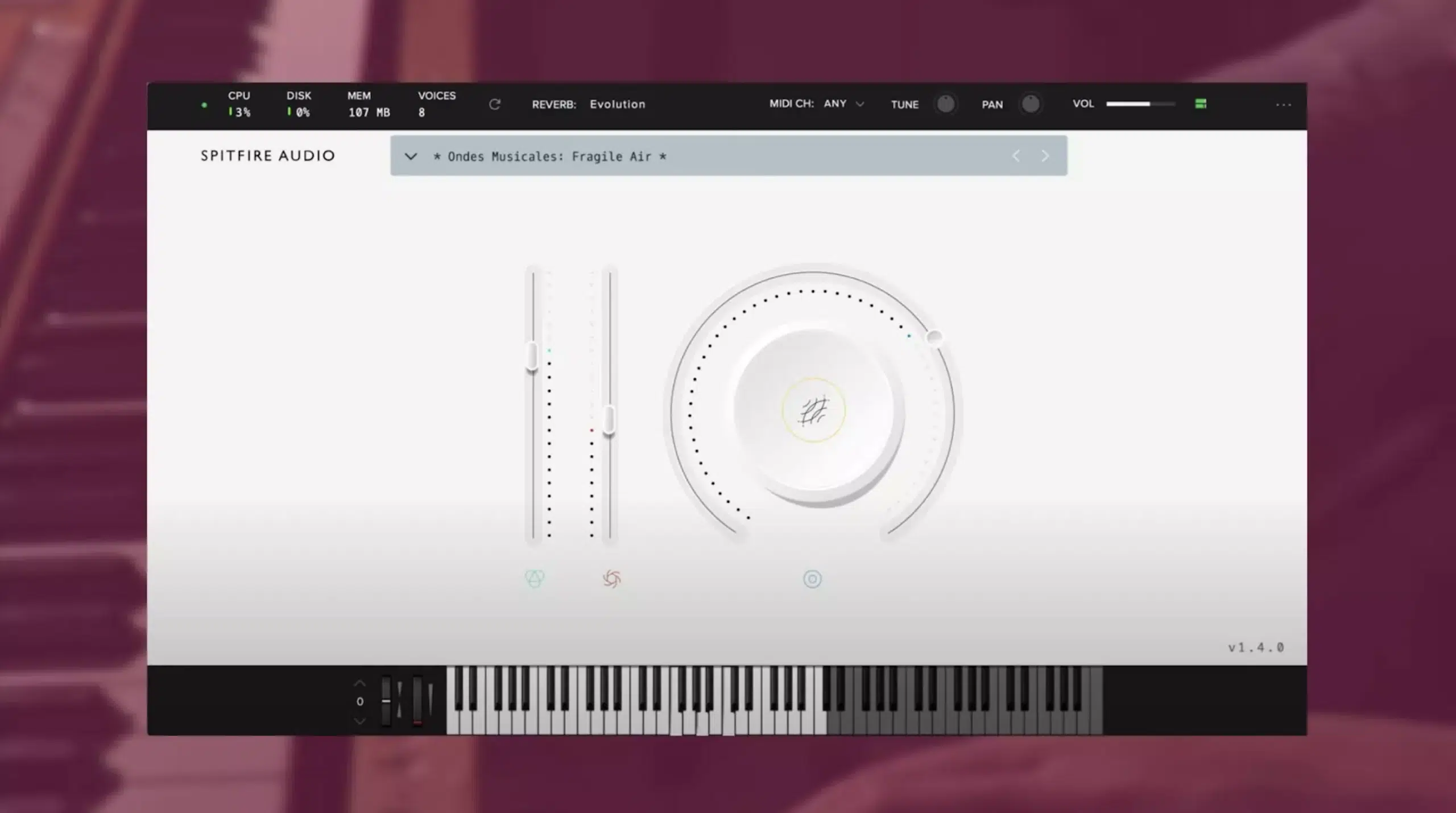This screenshot has width=1456, height=813.
Task: Decrease octave with keyboard down arrow
Action: 359,721
